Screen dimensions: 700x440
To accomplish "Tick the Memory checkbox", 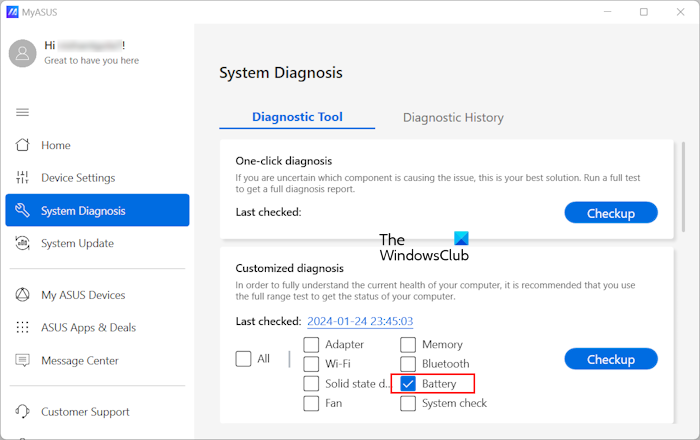I will [408, 344].
